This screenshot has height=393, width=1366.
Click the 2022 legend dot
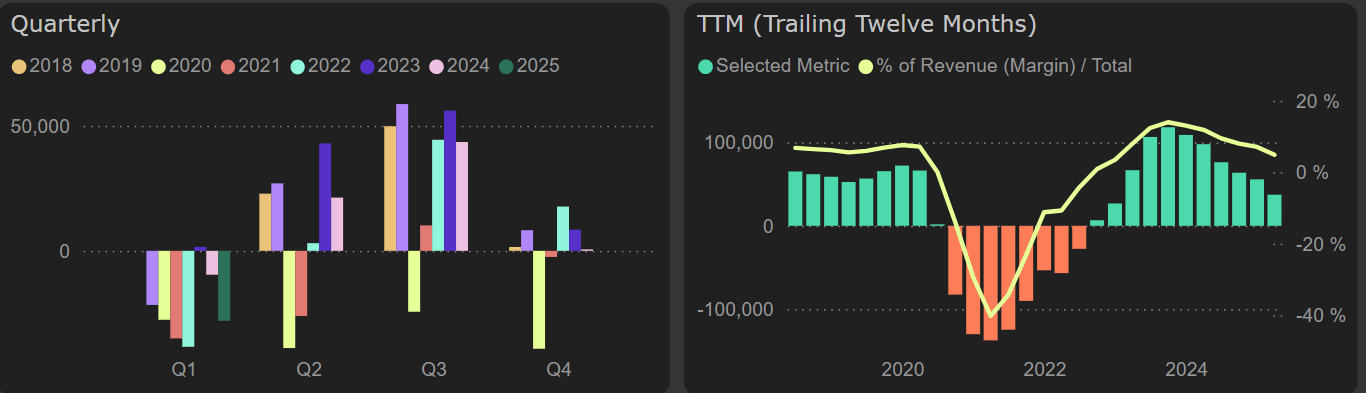[297, 67]
